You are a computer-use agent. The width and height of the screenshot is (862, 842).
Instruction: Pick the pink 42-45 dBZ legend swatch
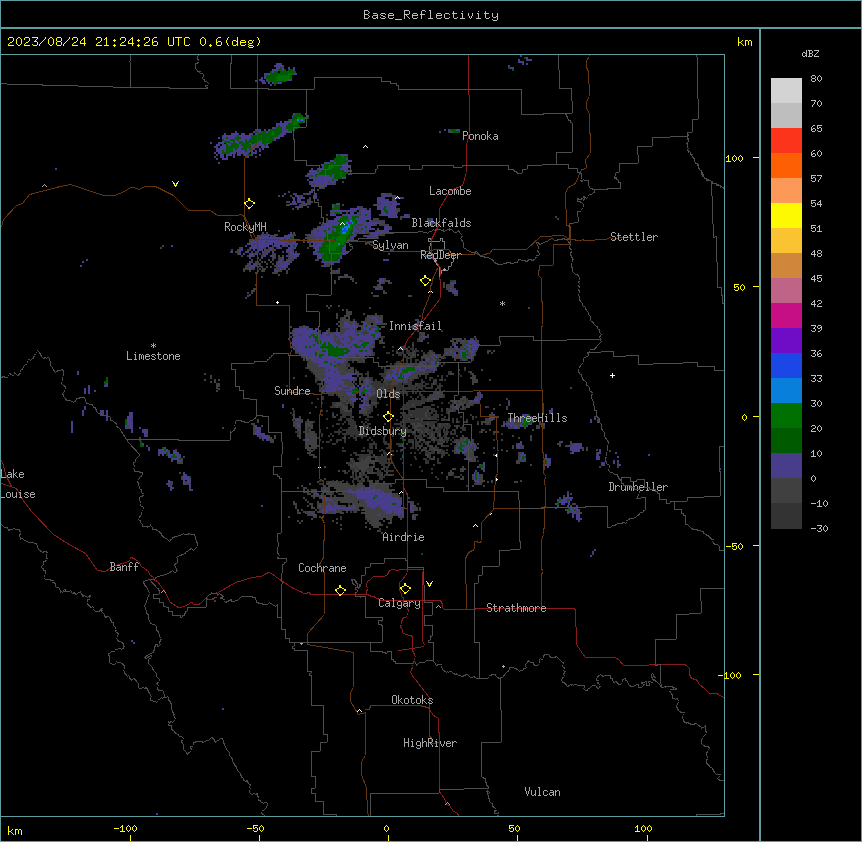[x=786, y=291]
